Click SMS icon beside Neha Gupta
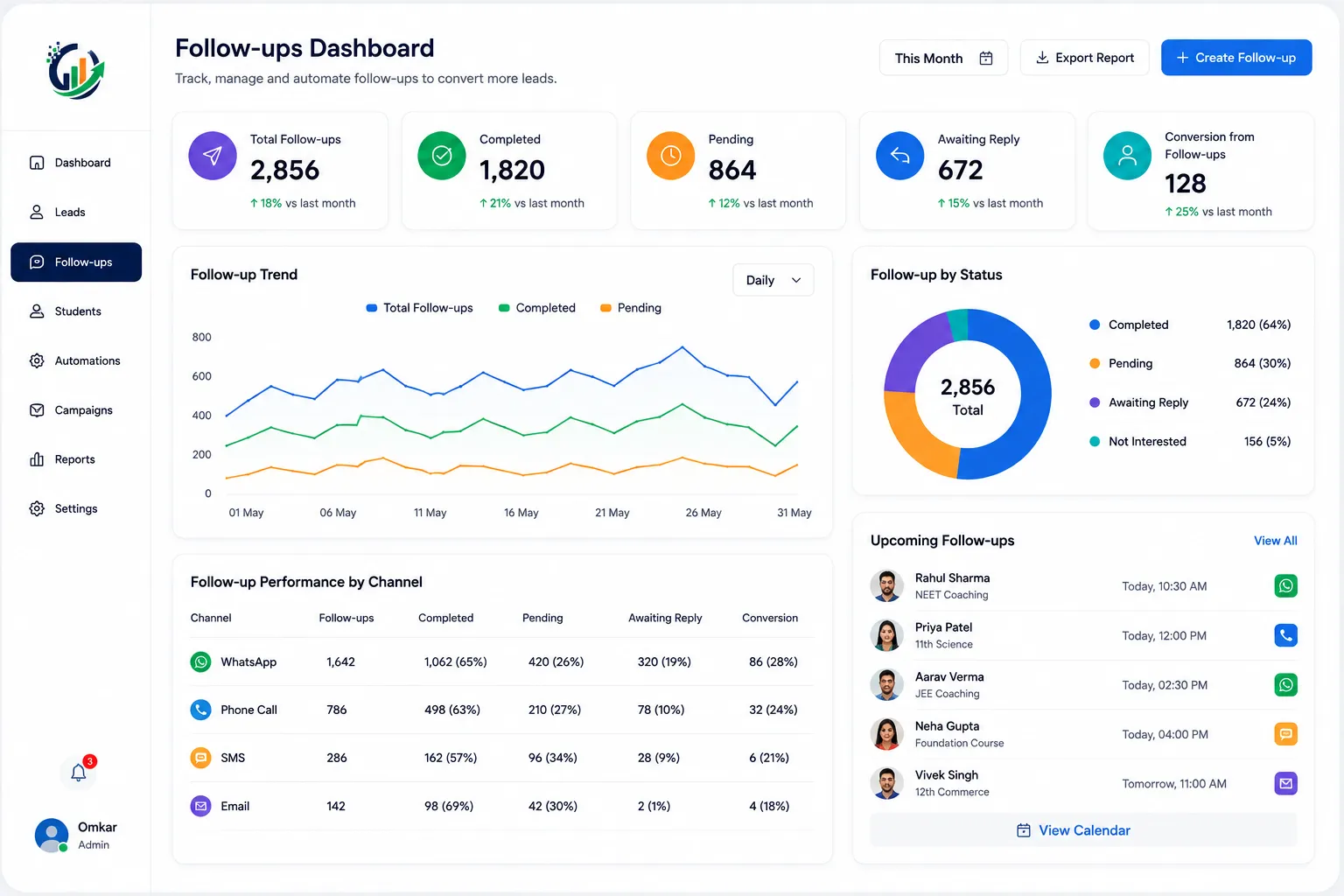 pyautogui.click(x=1285, y=734)
